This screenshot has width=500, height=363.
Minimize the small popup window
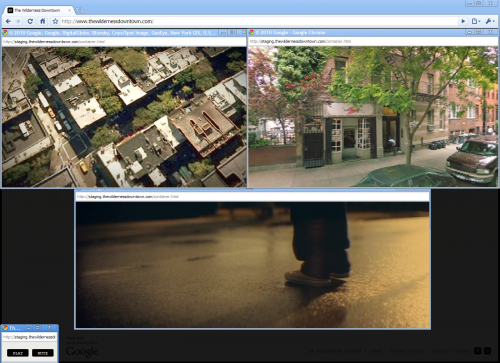click(29, 328)
